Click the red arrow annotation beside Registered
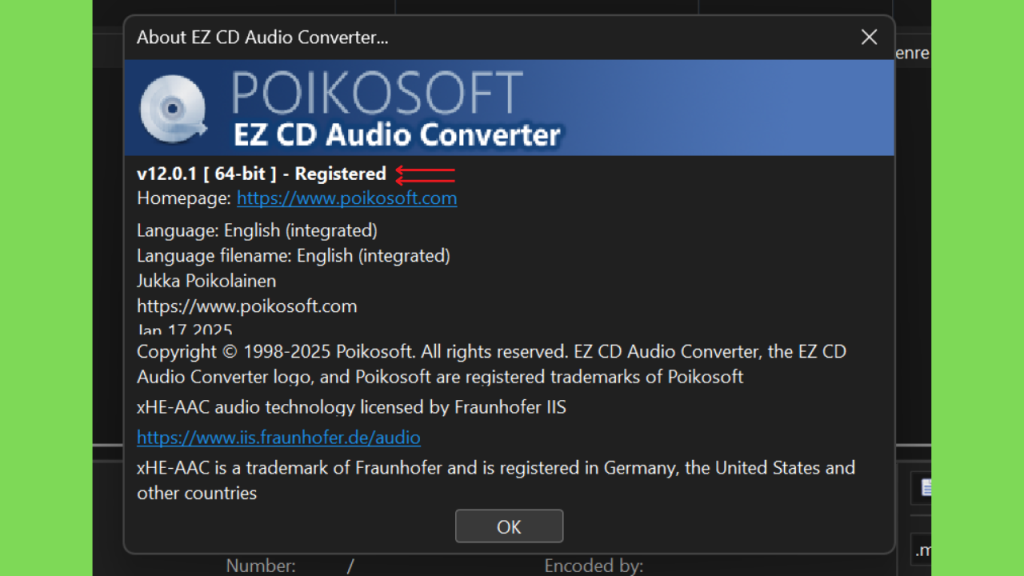 tap(425, 174)
